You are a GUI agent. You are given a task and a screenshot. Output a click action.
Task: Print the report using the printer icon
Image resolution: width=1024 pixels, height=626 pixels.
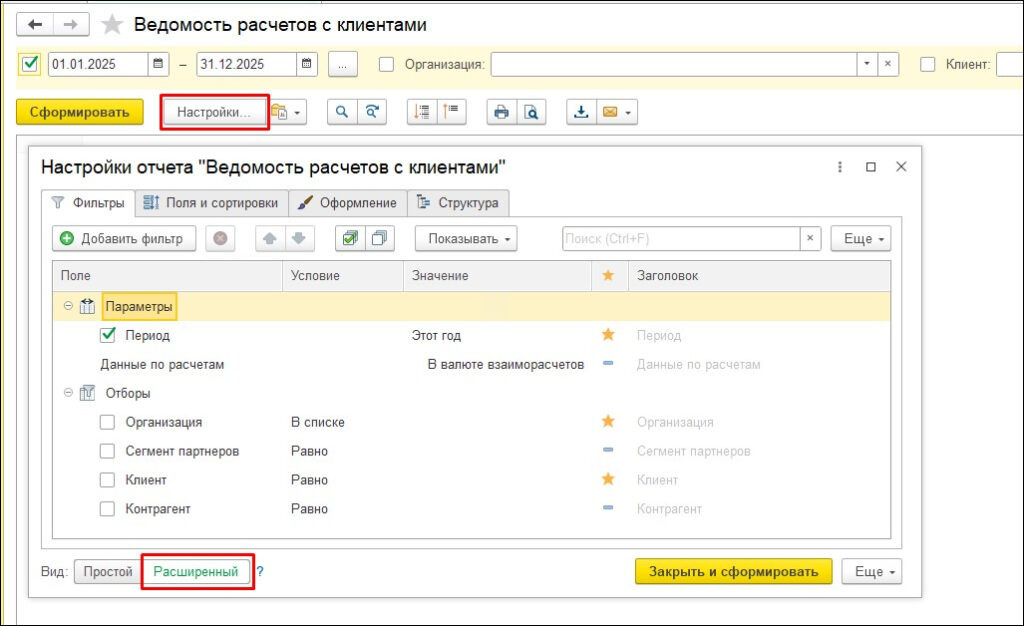501,112
